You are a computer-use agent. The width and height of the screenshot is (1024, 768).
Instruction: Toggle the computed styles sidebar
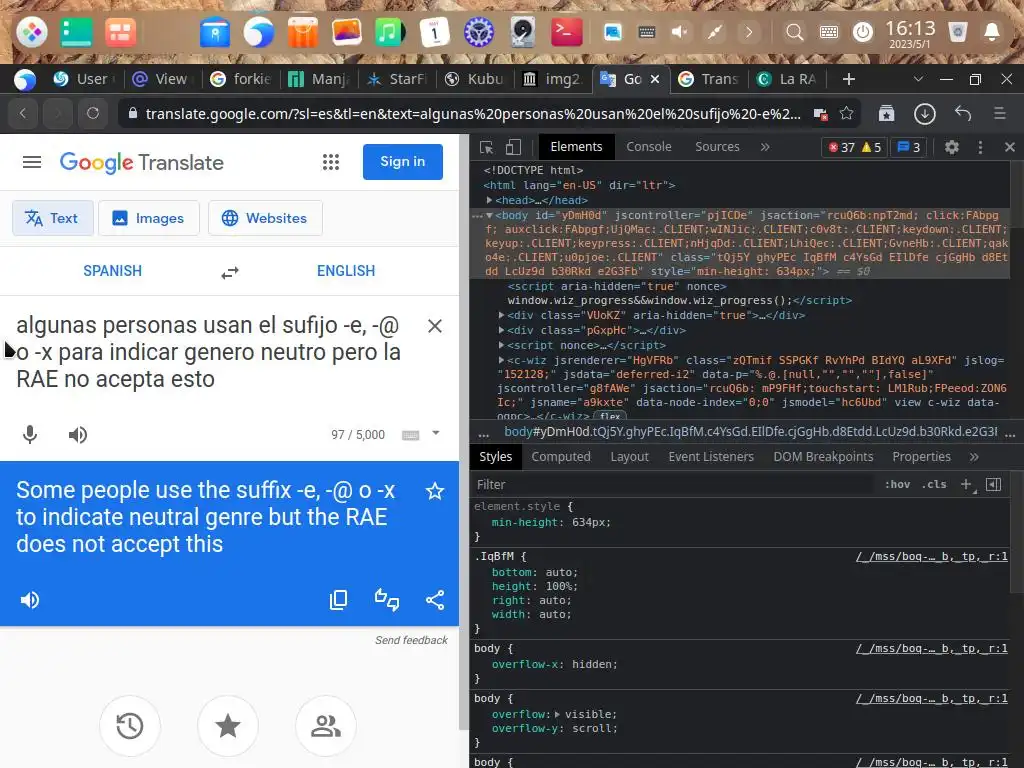tap(993, 485)
